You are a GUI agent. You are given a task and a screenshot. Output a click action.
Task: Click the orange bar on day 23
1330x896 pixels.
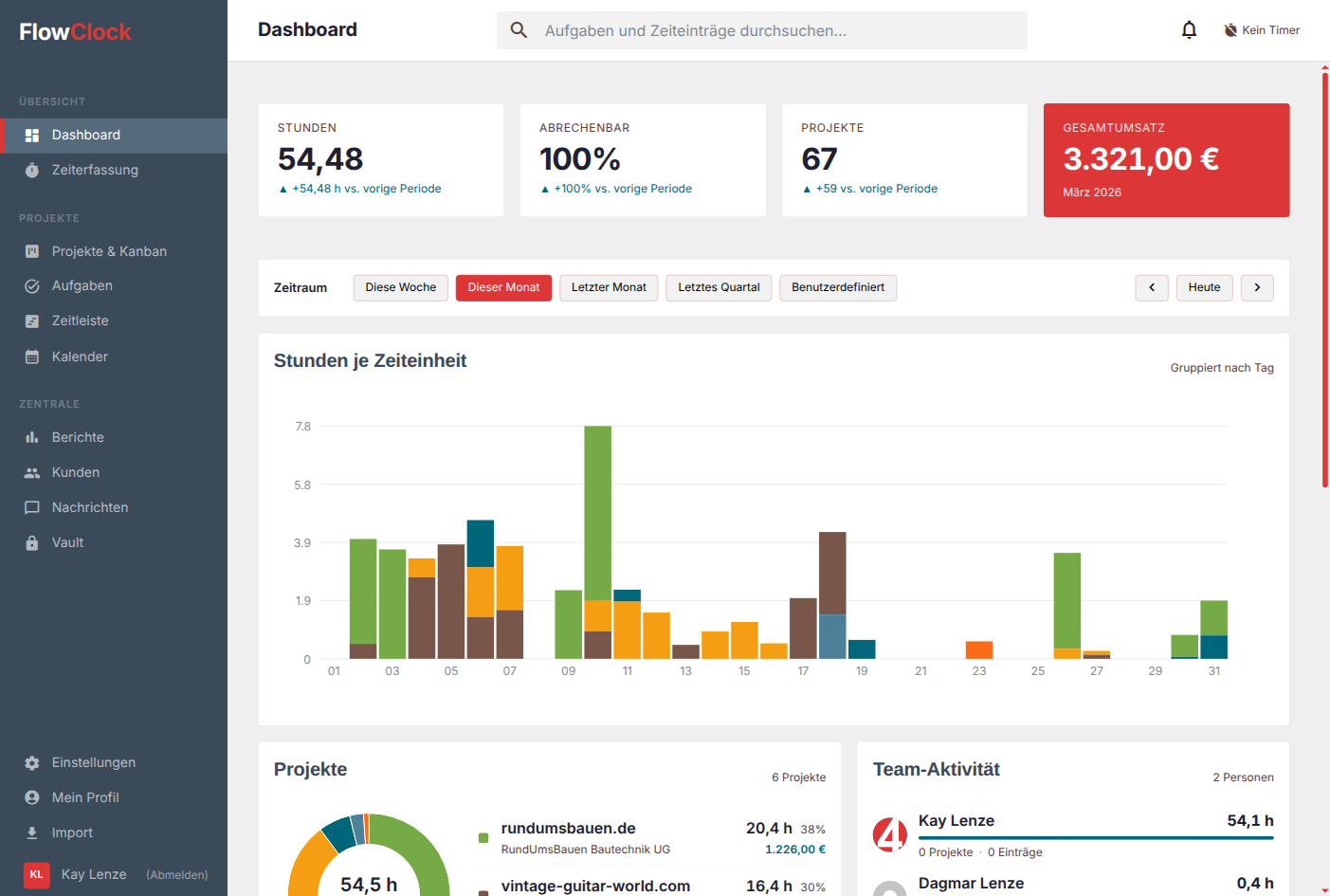(x=979, y=650)
